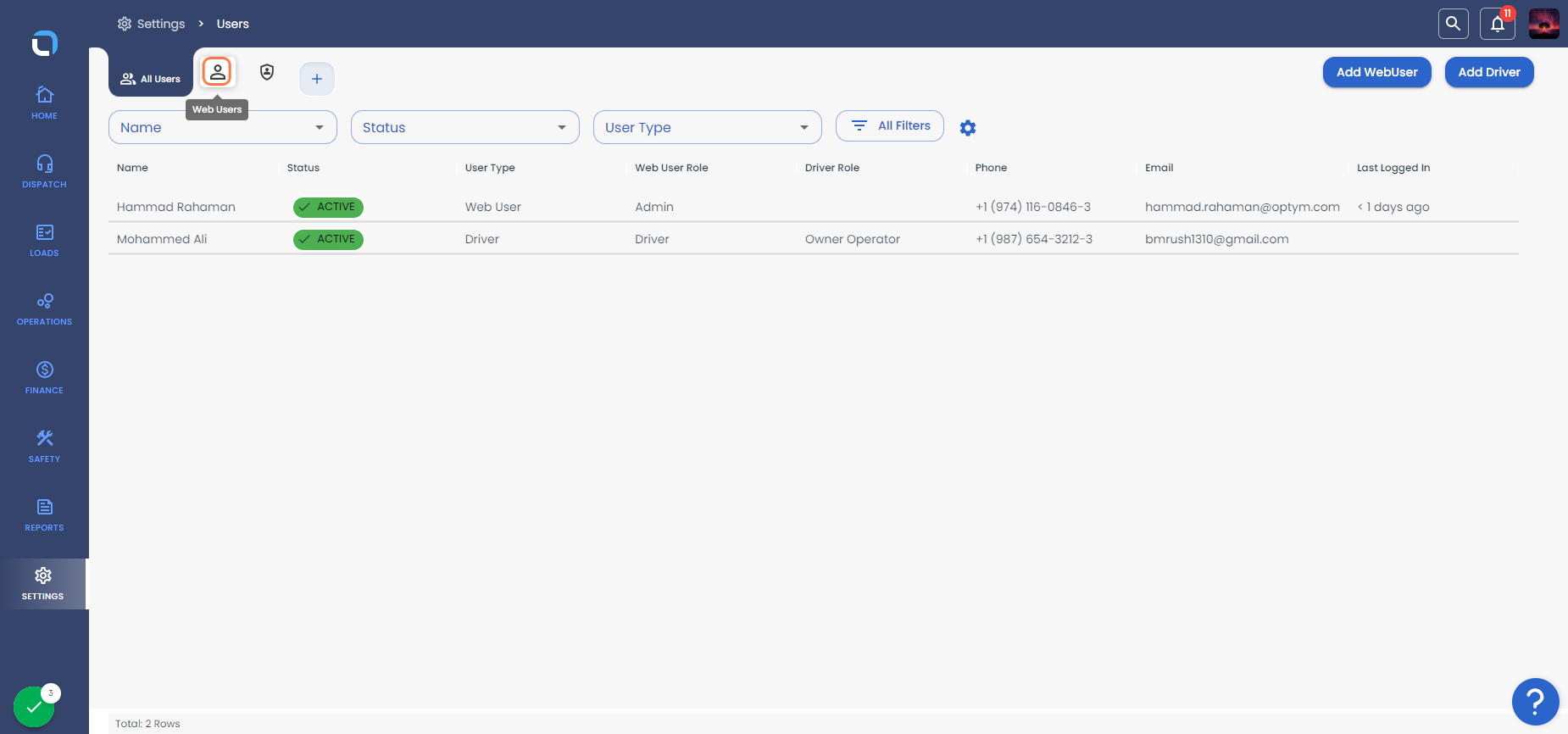The height and width of the screenshot is (734, 1568).
Task: Open the Hammad Rahaman user row
Action: [814, 207]
